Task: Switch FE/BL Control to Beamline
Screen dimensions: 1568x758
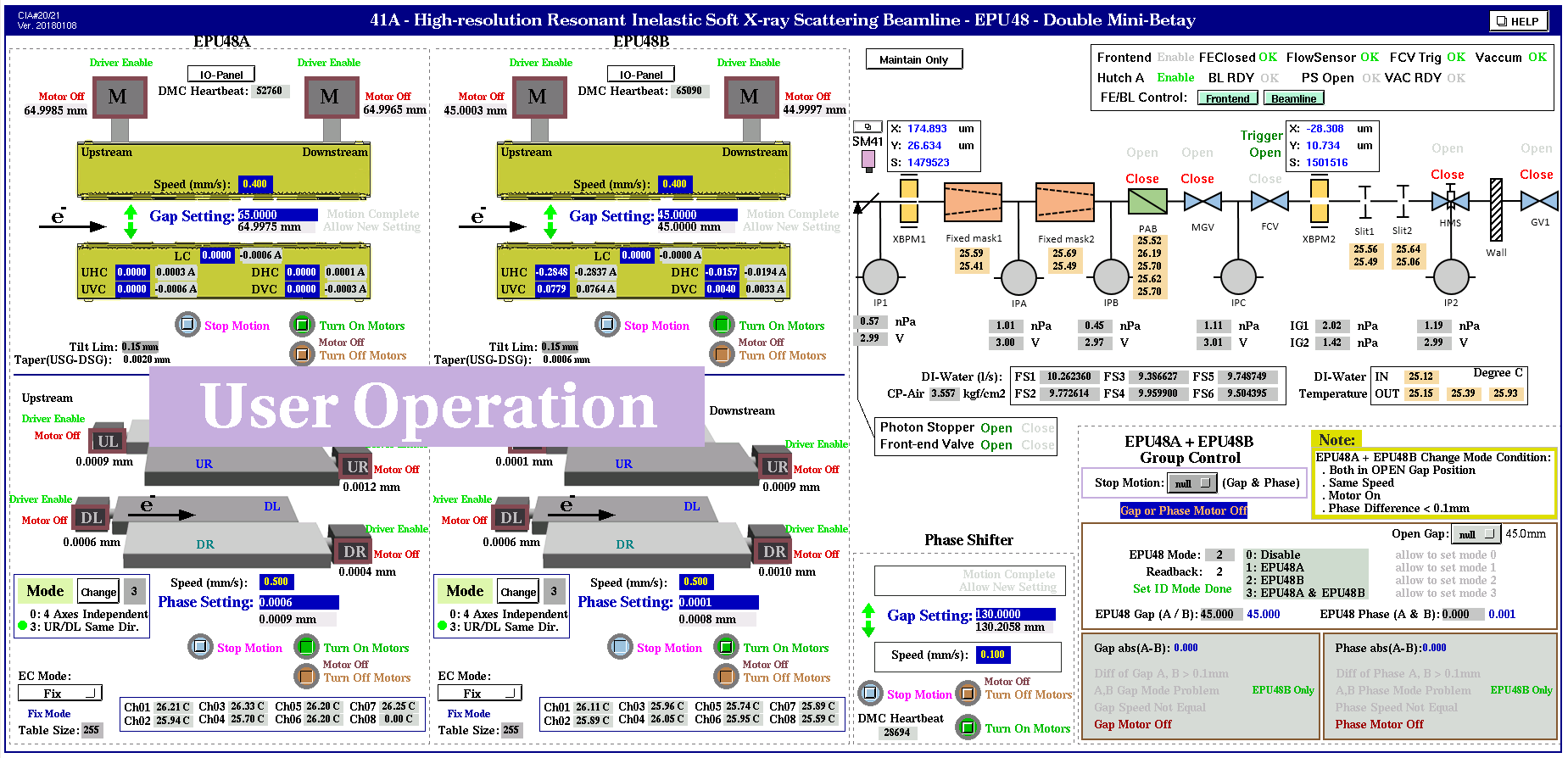Action: click(x=1293, y=98)
